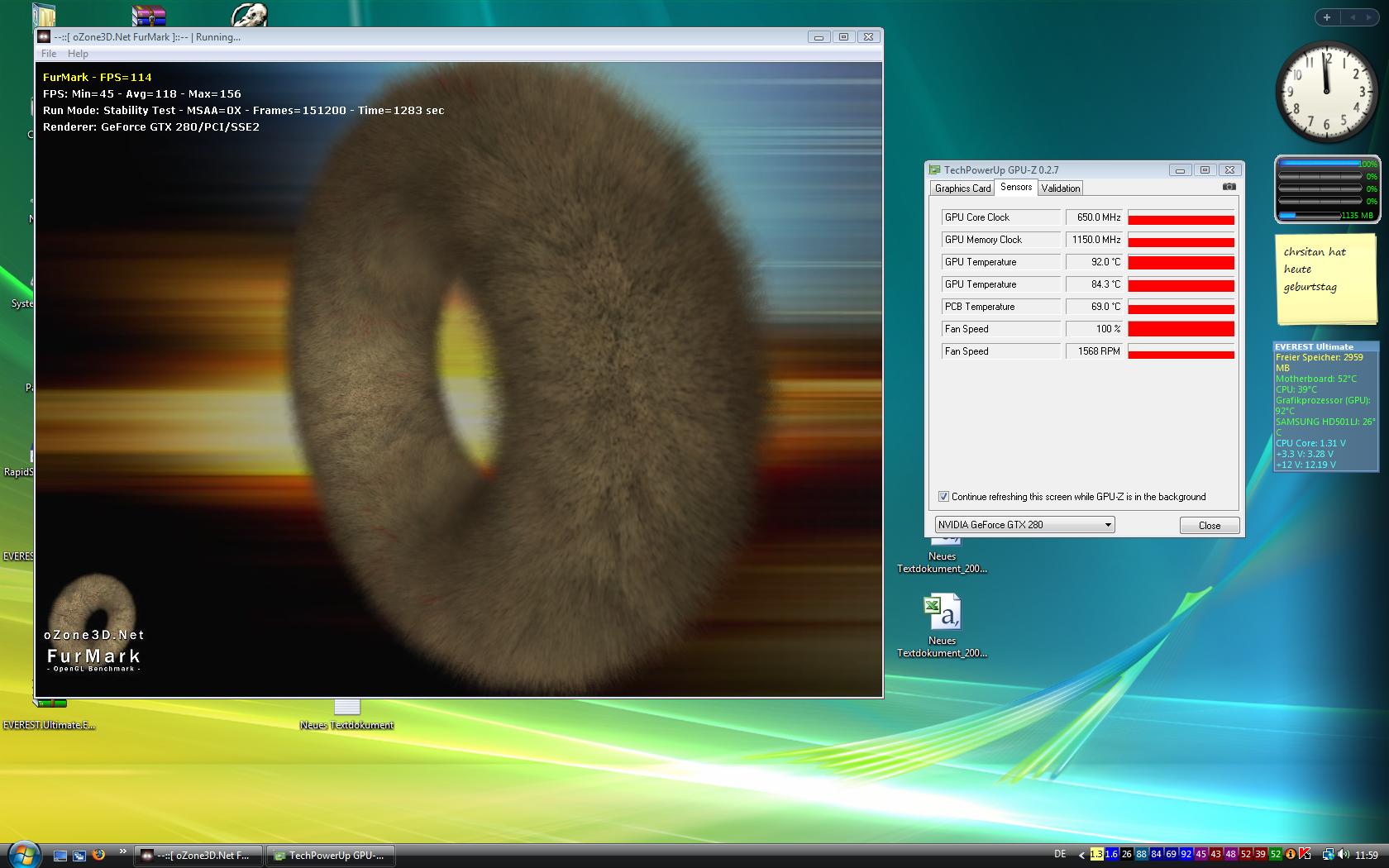Select the WinRAR archive desktop icon

[149, 15]
